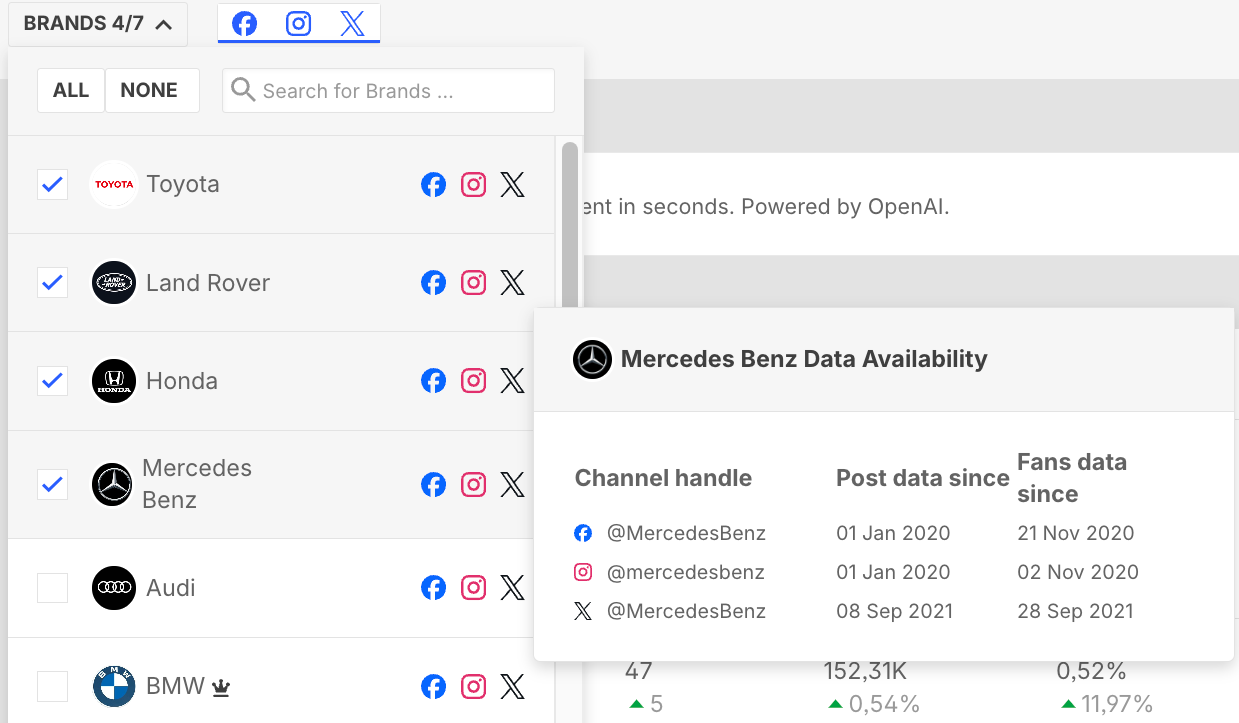
Task: Select the X platform tab at top
Action: (352, 23)
